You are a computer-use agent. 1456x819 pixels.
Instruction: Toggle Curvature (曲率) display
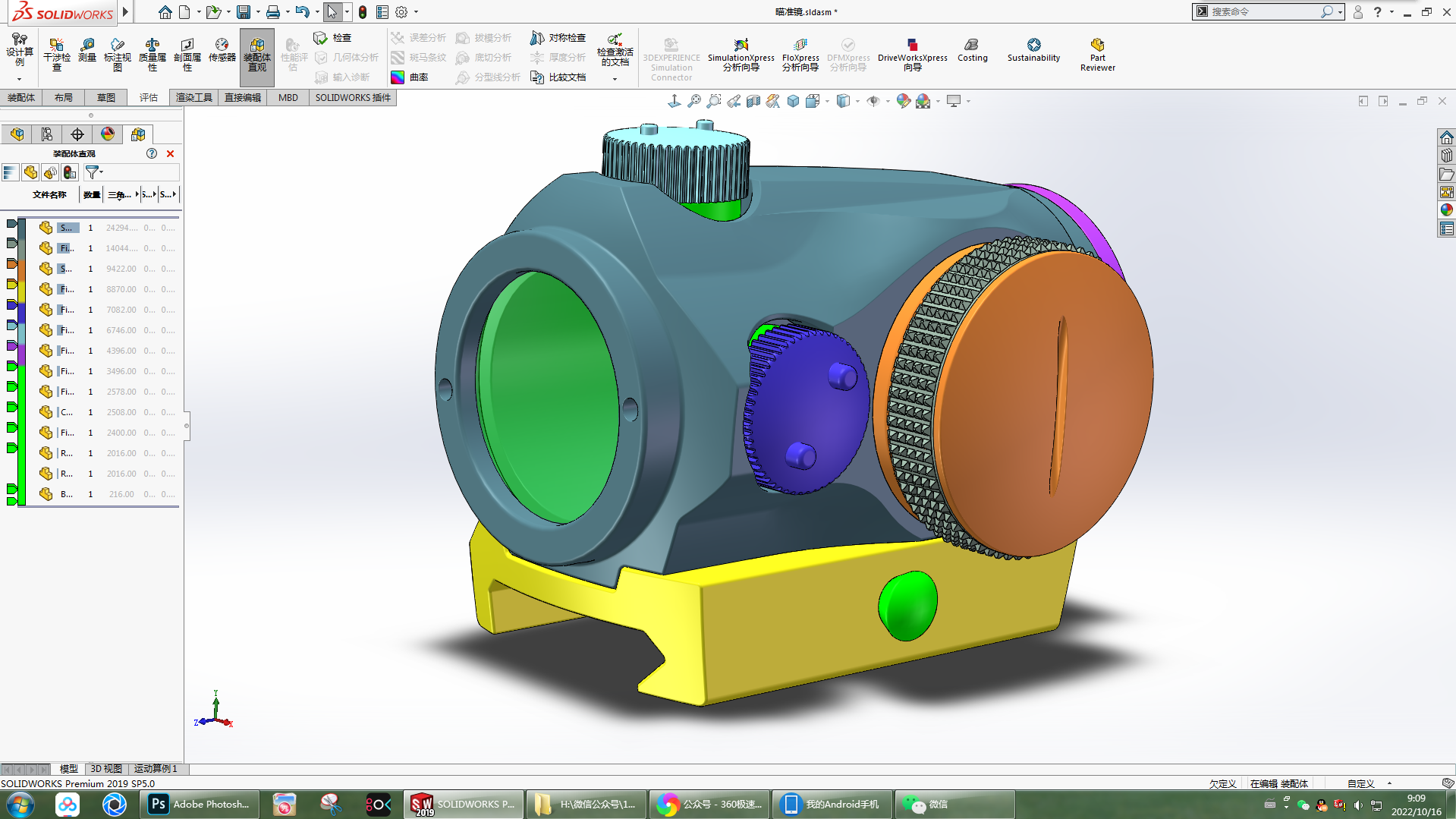(410, 77)
